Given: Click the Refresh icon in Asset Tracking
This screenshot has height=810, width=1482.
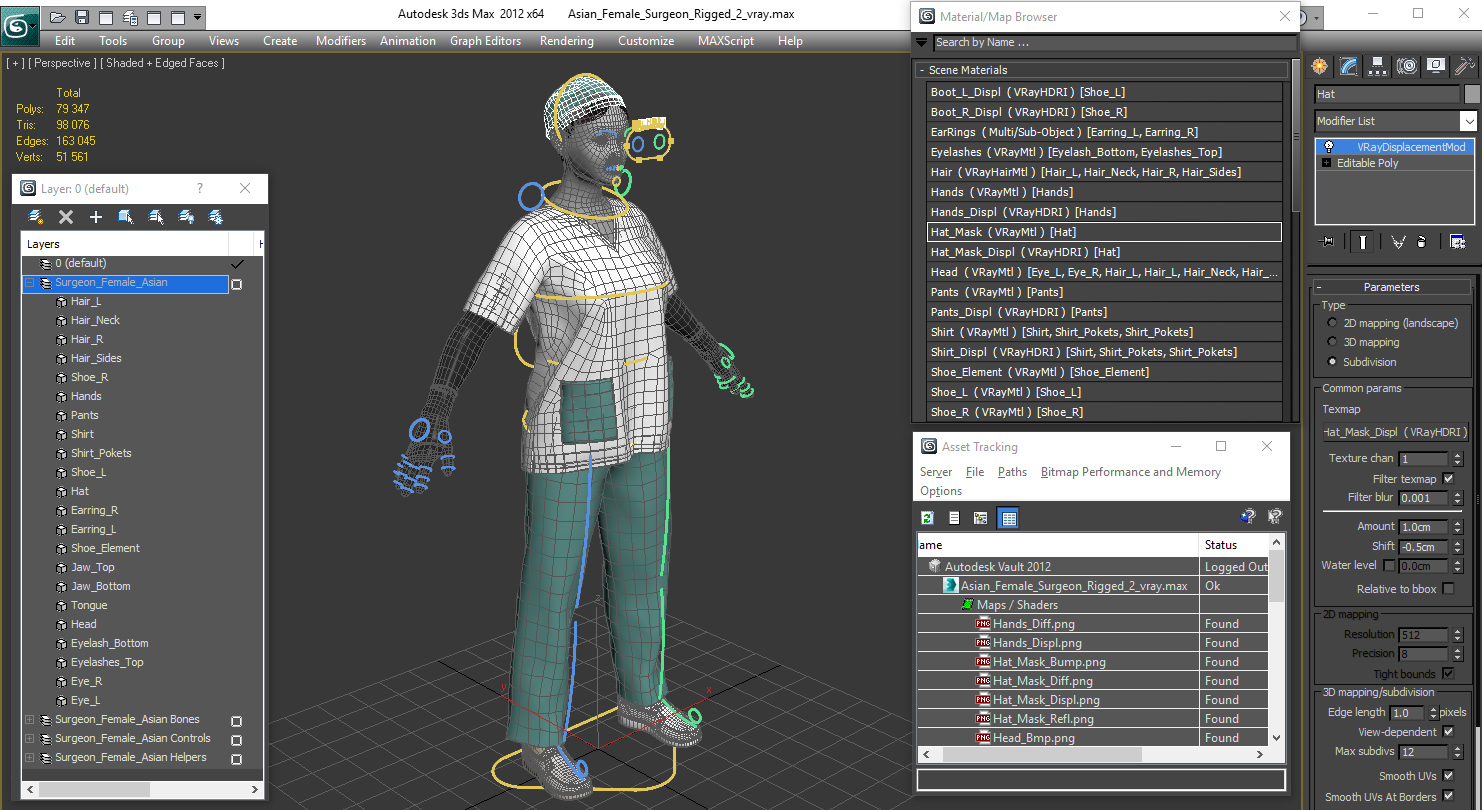Looking at the screenshot, I should (x=928, y=517).
